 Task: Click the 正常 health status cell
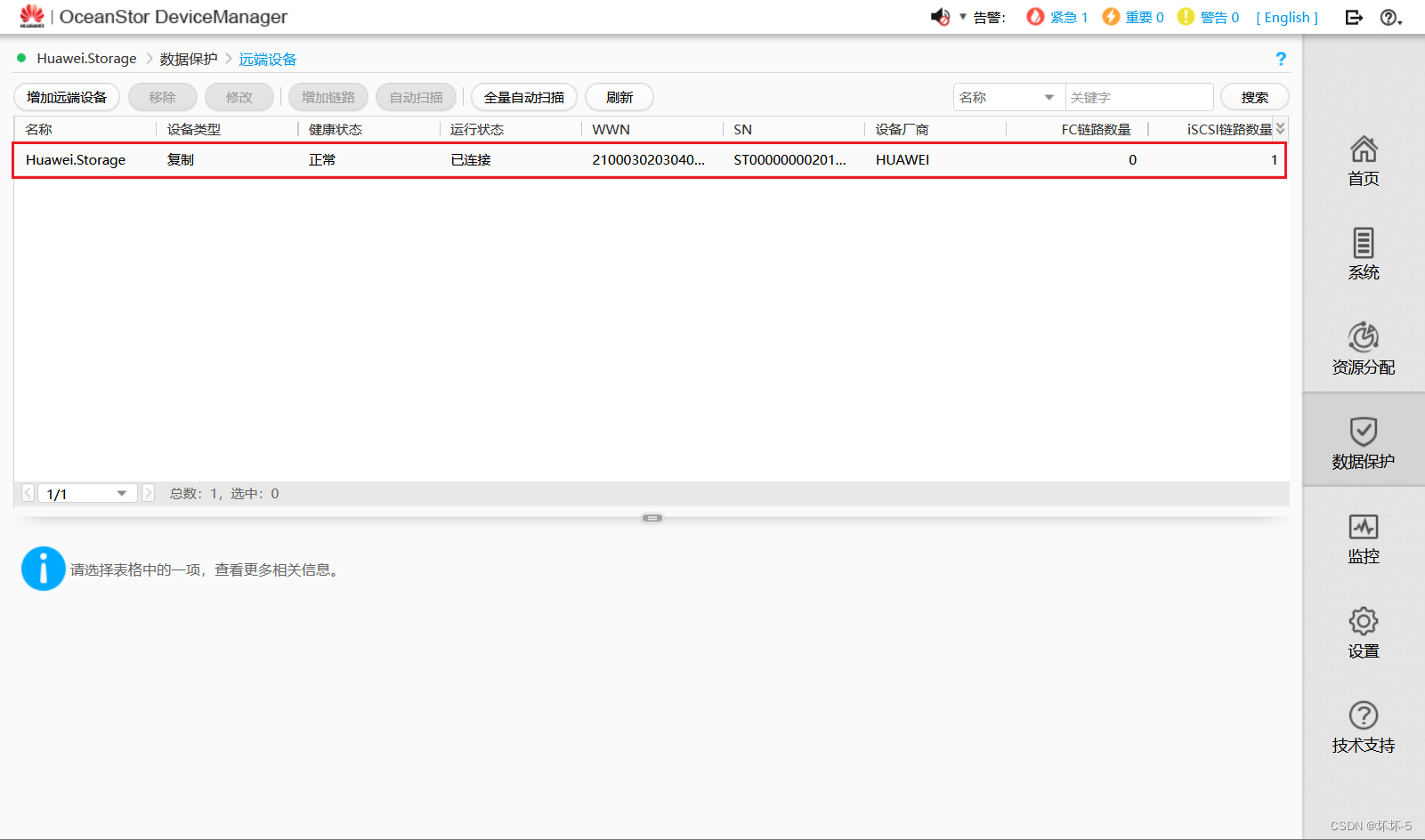tap(322, 160)
